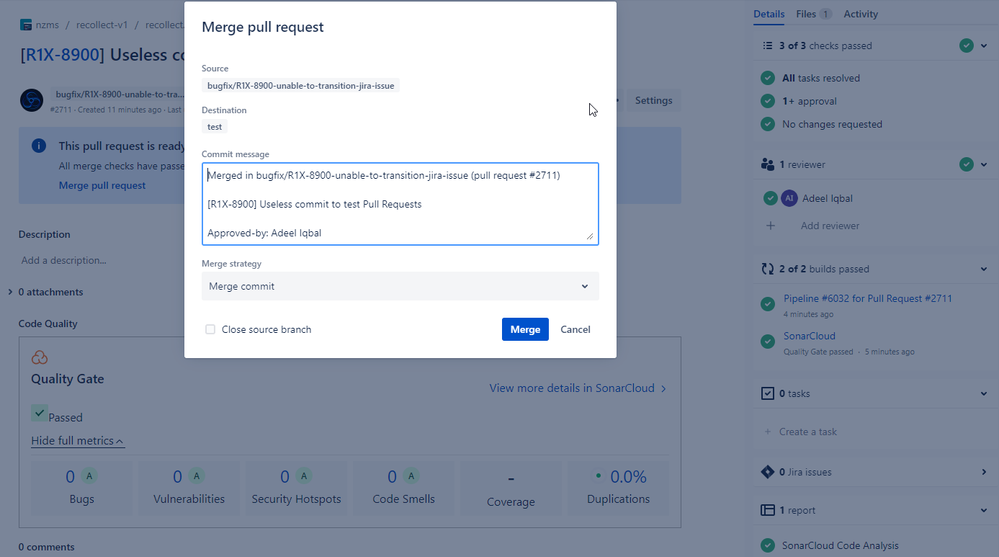Click green check next to 1+ approval
999x557 pixels.
point(768,101)
